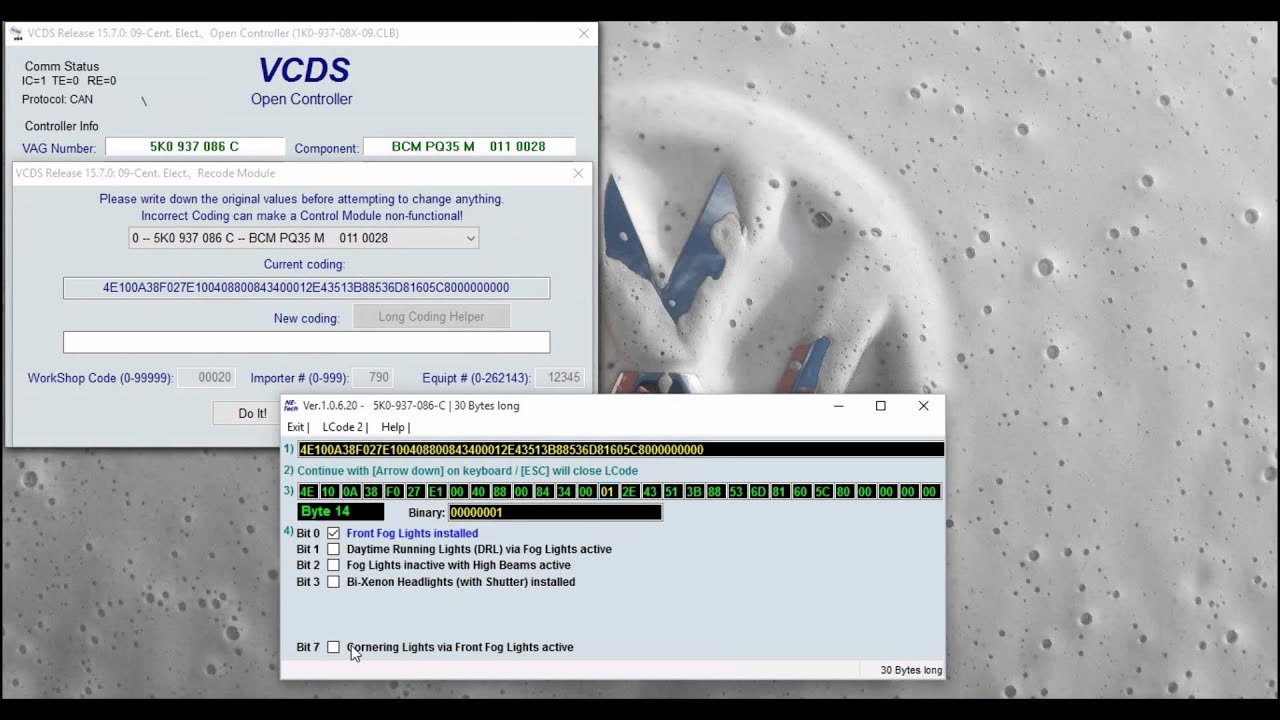
Task: Select byte cell 38
Action: pyautogui.click(x=372, y=491)
